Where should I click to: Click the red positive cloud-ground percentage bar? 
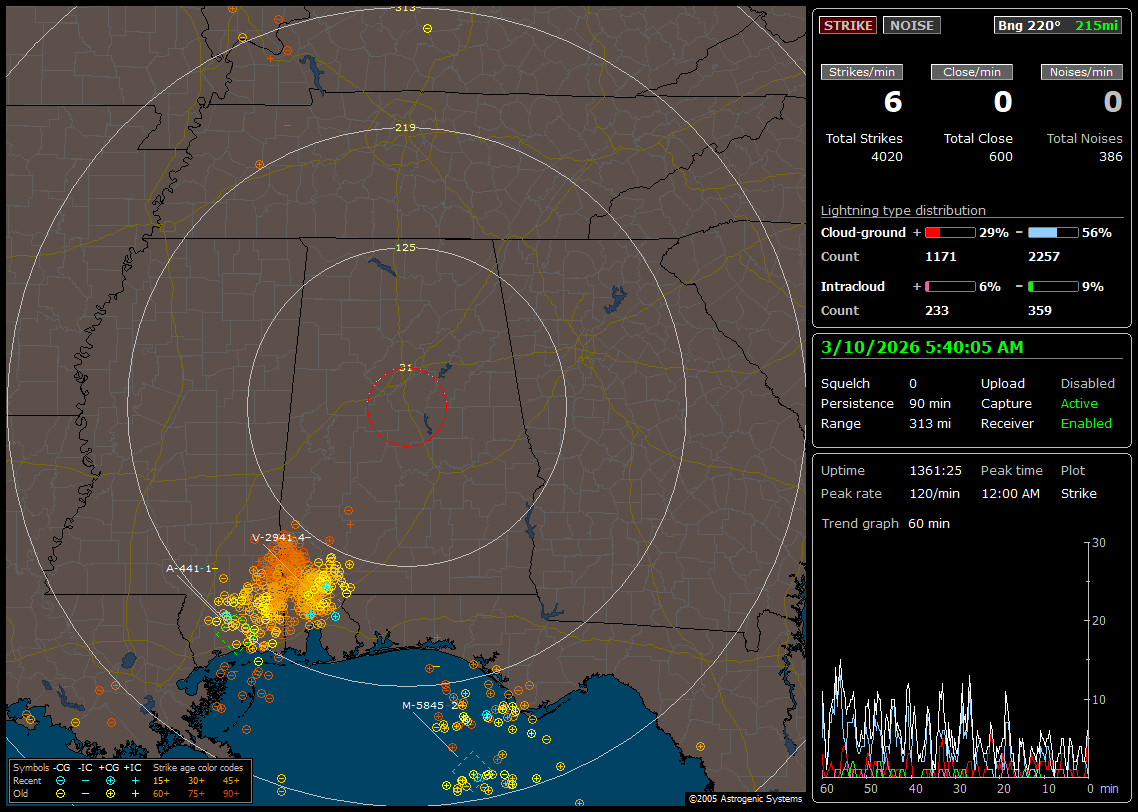pos(949,232)
